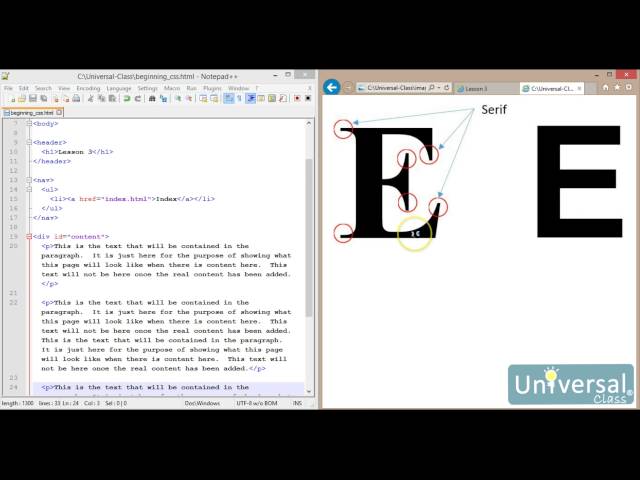
Task: Open Function List from toolbar
Action: coord(283,98)
